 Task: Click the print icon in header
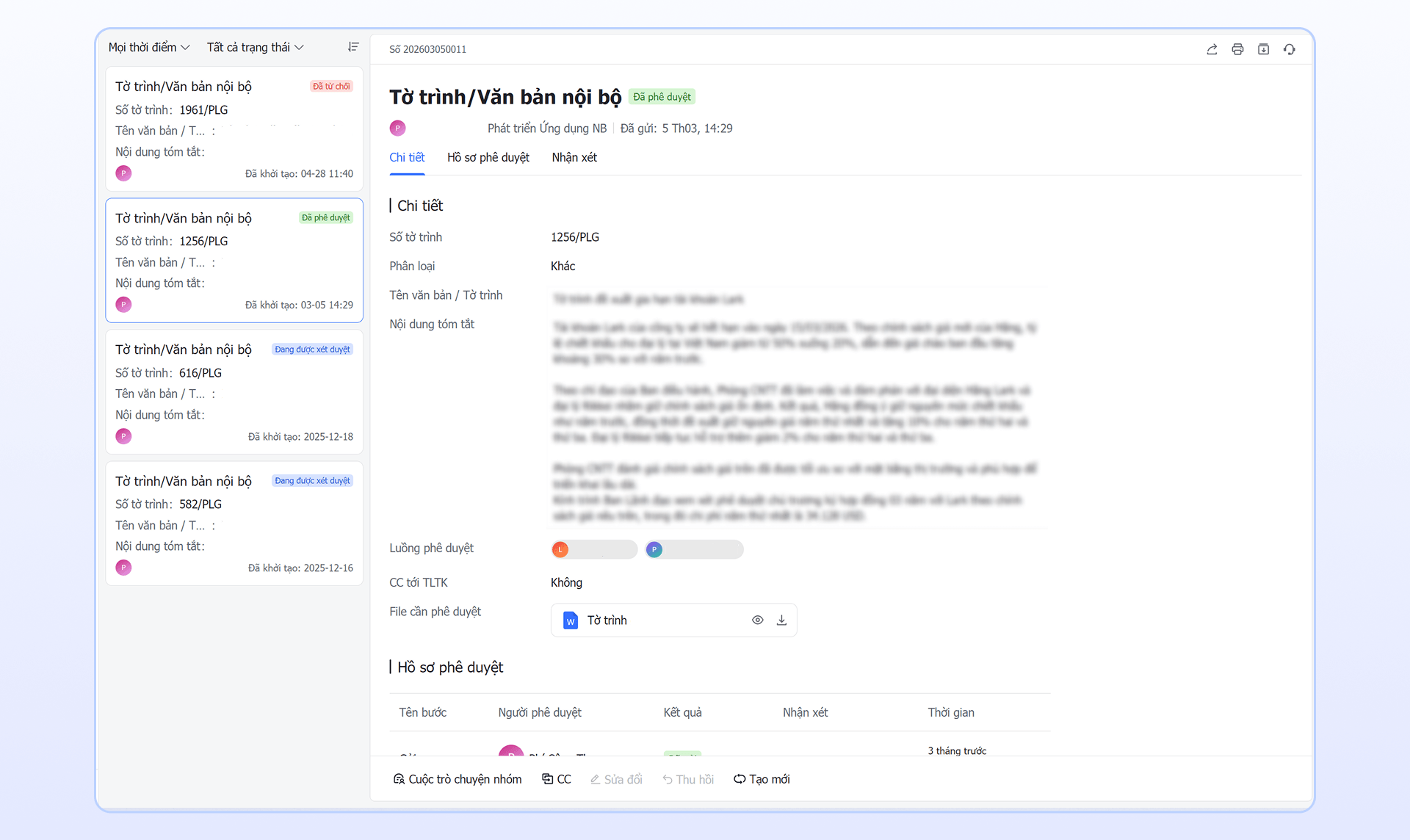point(1237,49)
